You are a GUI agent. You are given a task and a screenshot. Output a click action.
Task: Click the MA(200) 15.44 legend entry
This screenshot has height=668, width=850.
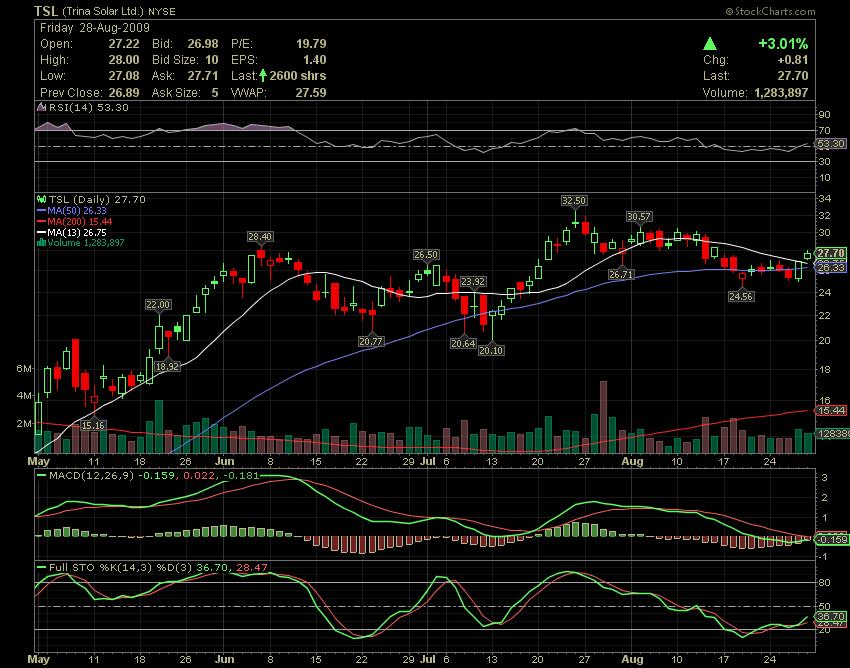[x=80, y=222]
